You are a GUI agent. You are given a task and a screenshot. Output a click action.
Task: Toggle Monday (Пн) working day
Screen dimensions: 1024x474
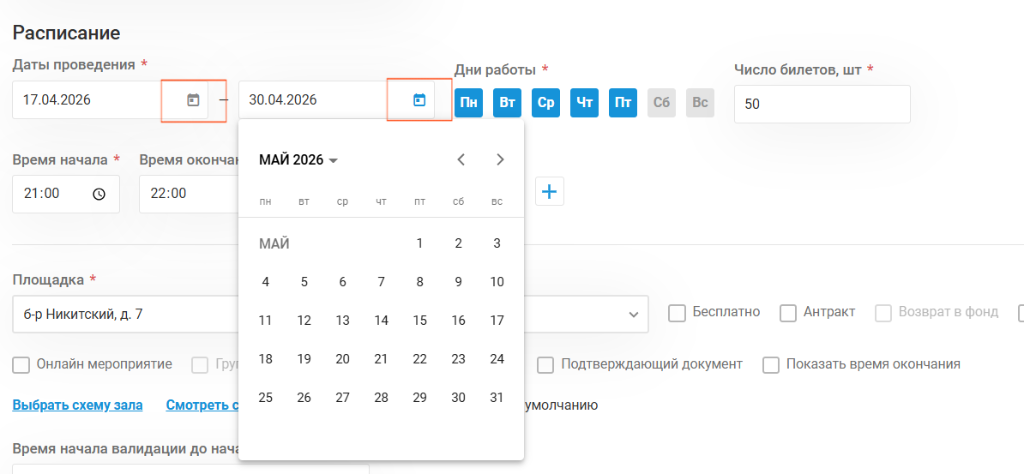pyautogui.click(x=468, y=103)
